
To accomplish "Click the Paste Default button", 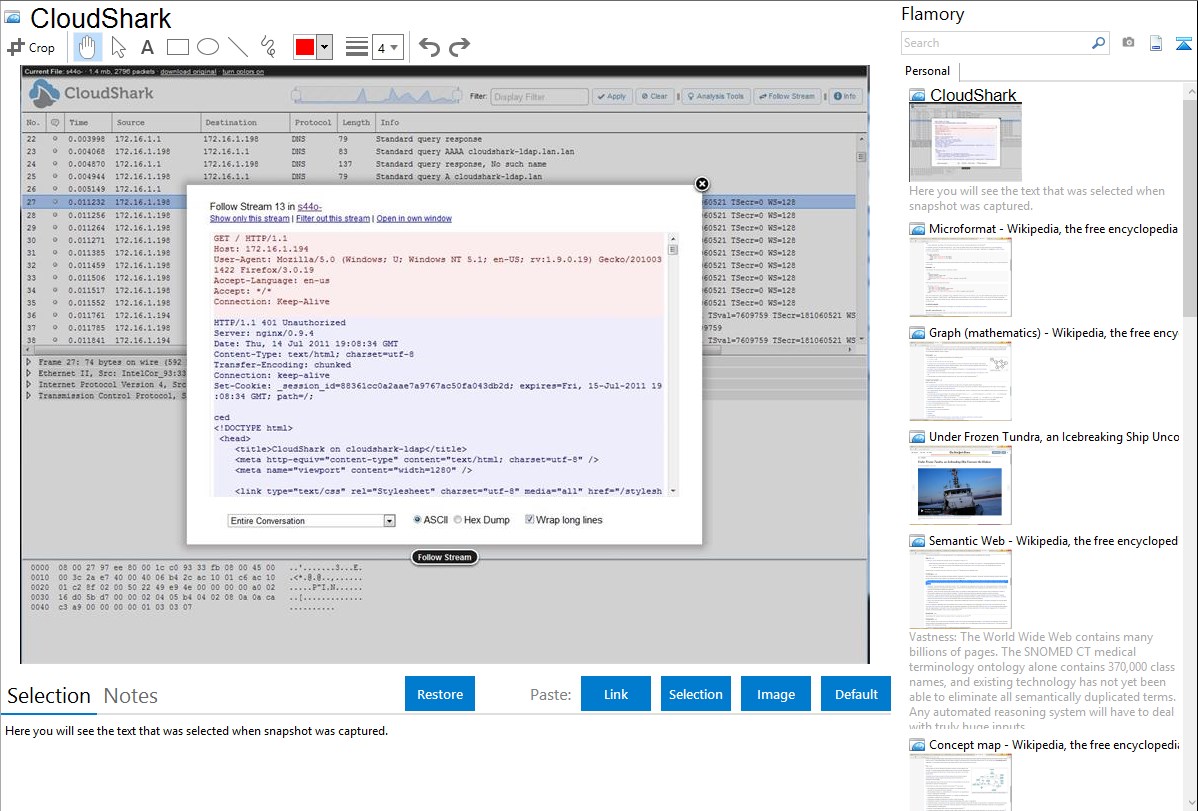I will click(856, 694).
